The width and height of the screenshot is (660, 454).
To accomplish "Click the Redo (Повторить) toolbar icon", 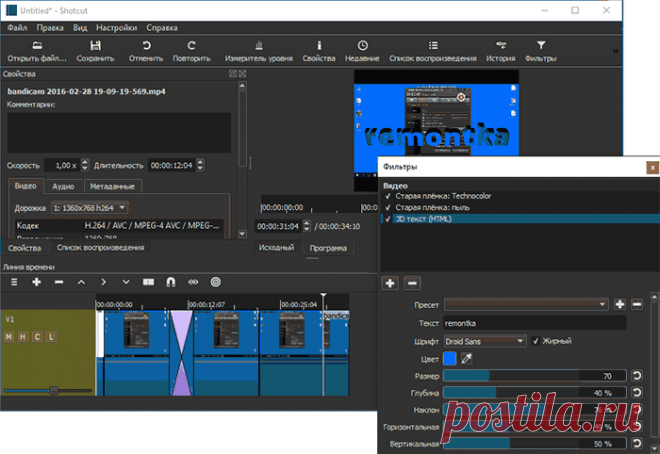I will click(192, 45).
